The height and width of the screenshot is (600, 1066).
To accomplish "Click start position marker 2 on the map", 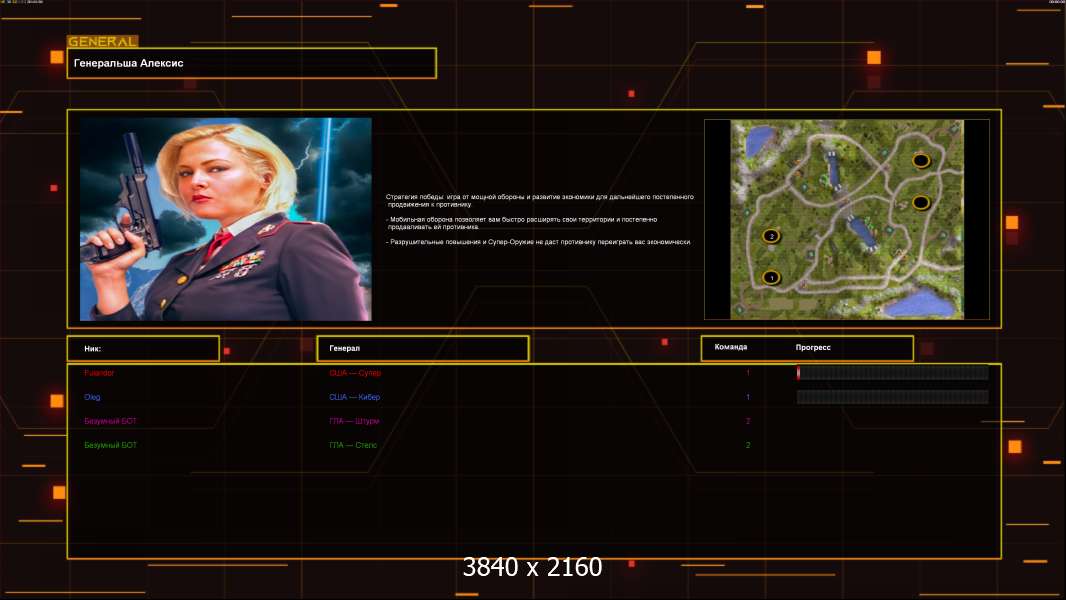I will click(x=771, y=236).
